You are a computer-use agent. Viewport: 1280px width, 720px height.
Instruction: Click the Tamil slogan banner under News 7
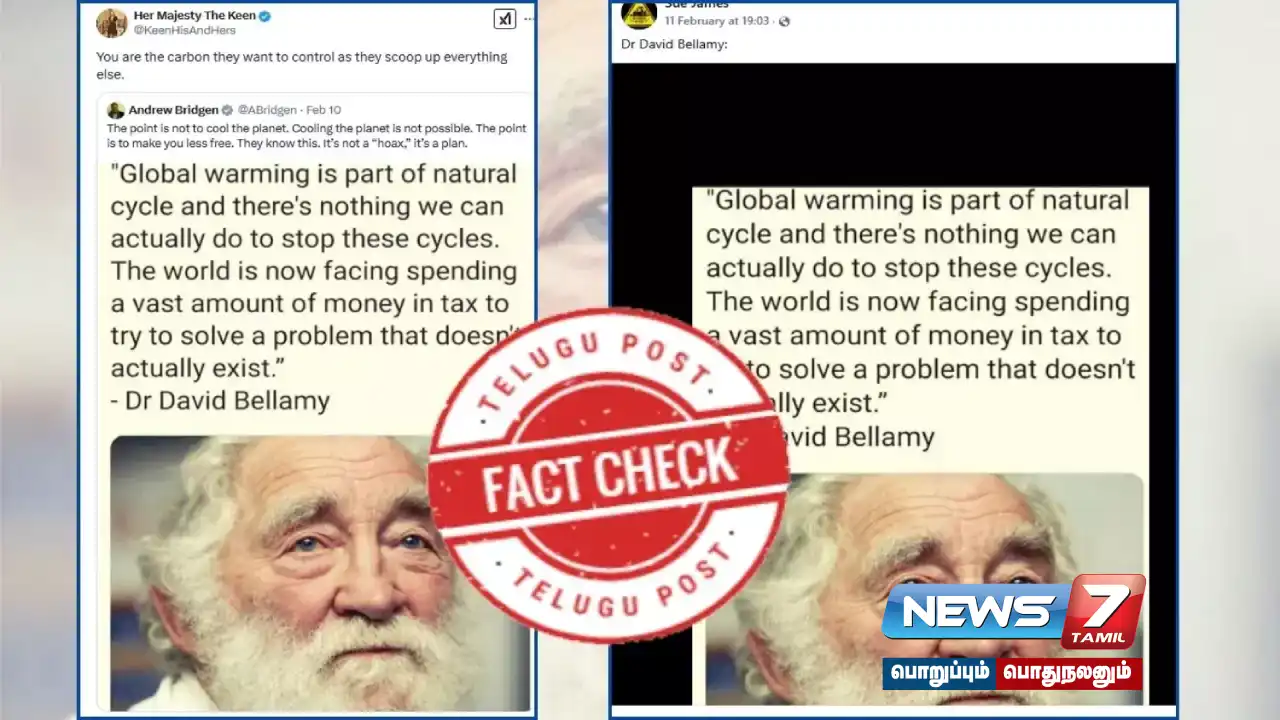point(1012,673)
